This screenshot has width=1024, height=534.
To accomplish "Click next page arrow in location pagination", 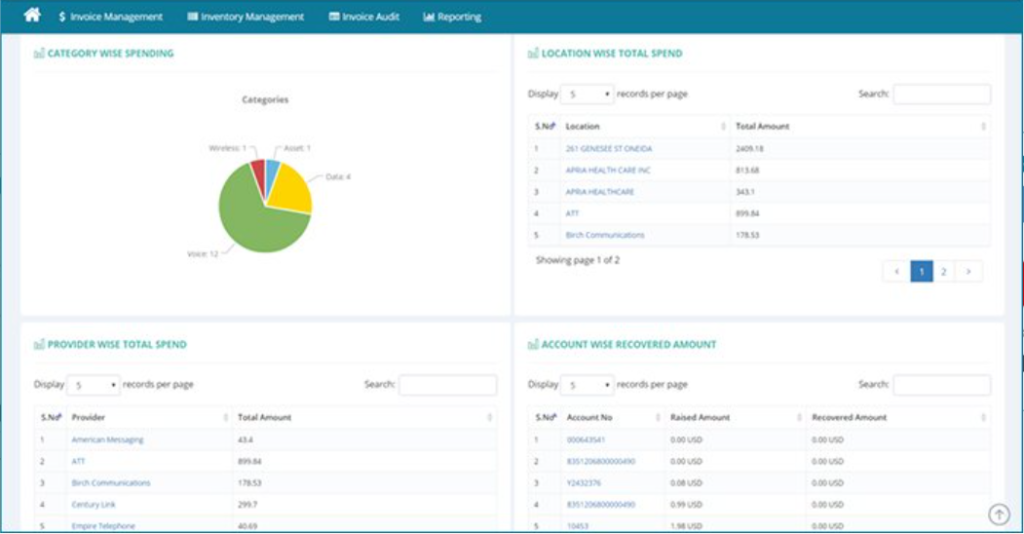I will click(968, 271).
